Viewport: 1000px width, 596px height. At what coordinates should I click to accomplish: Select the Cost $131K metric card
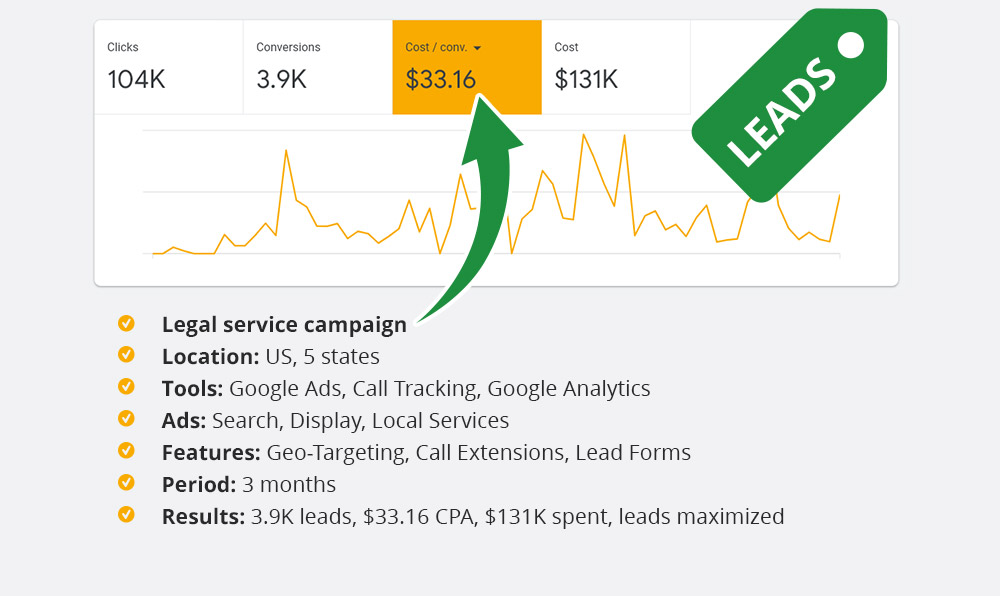tap(615, 68)
